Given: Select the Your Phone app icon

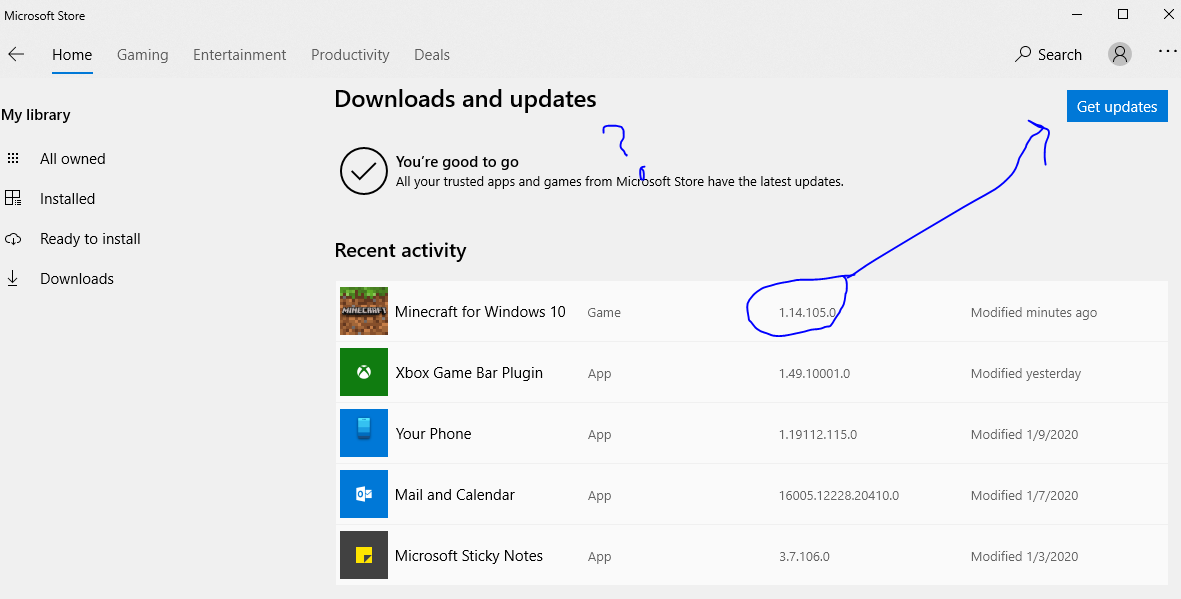Looking at the screenshot, I should click(x=363, y=434).
